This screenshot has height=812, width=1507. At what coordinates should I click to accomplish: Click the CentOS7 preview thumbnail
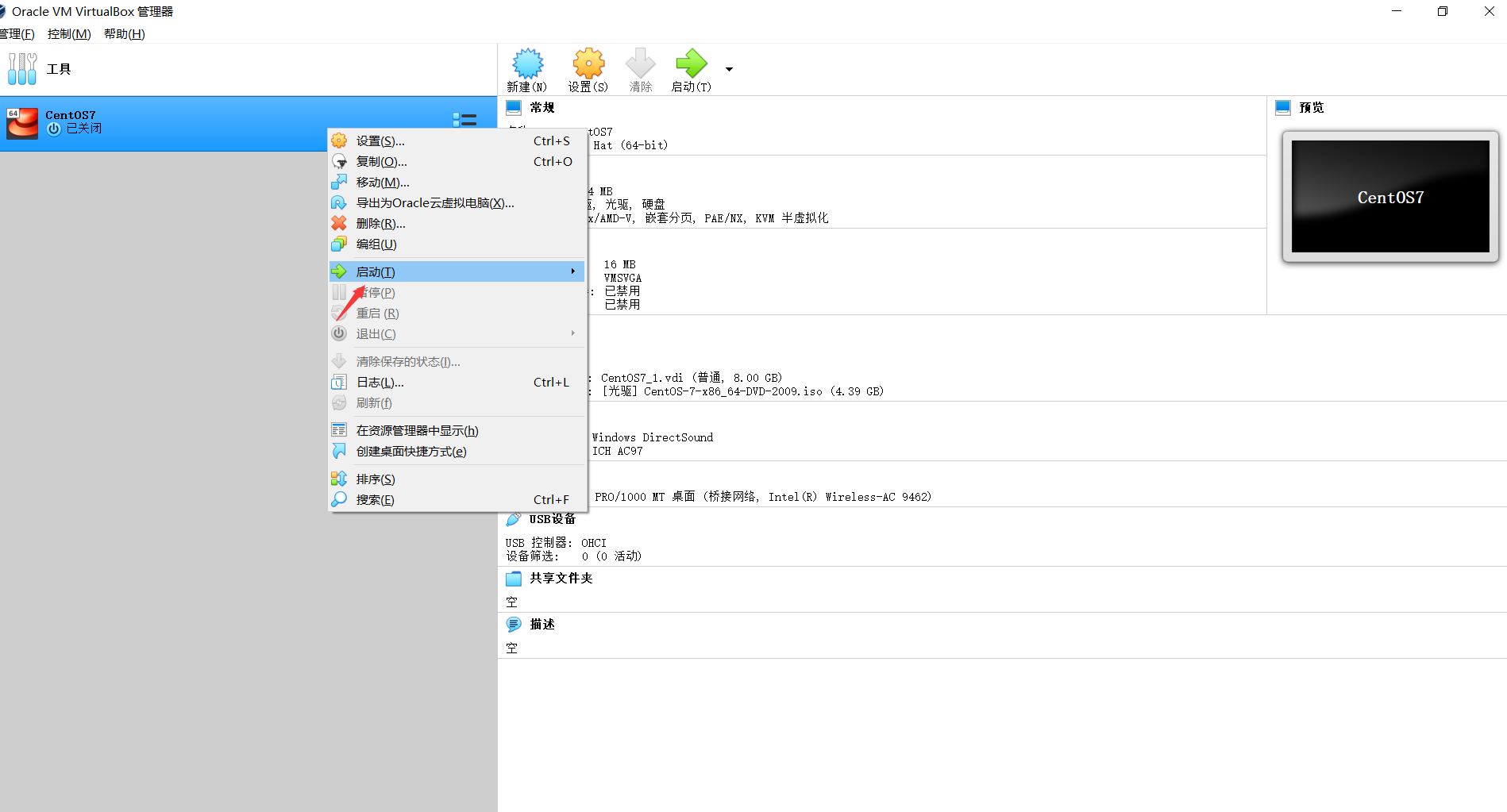[x=1390, y=197]
